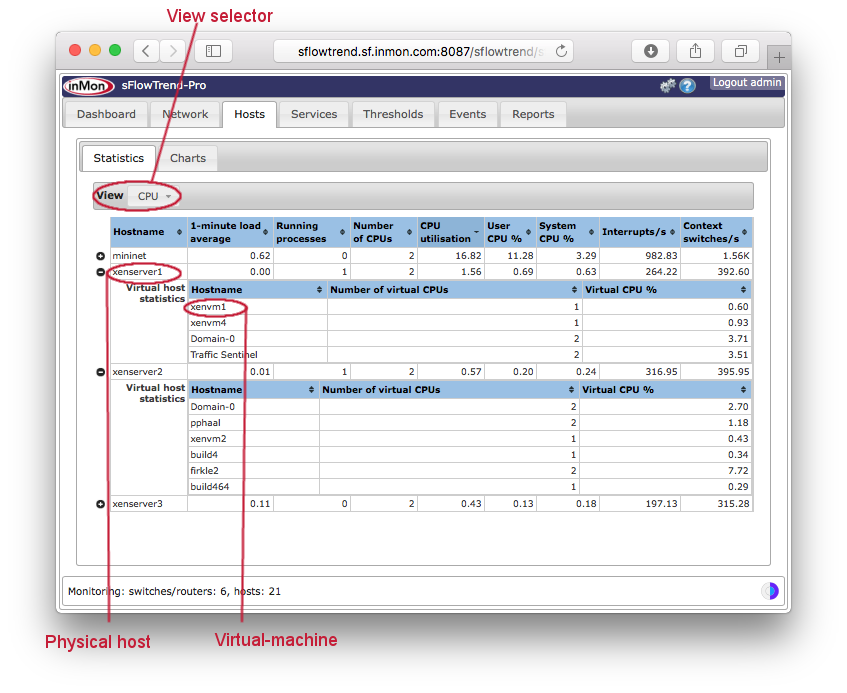This screenshot has height=693, width=847.
Task: Click the InMon logo
Action: pos(89,86)
